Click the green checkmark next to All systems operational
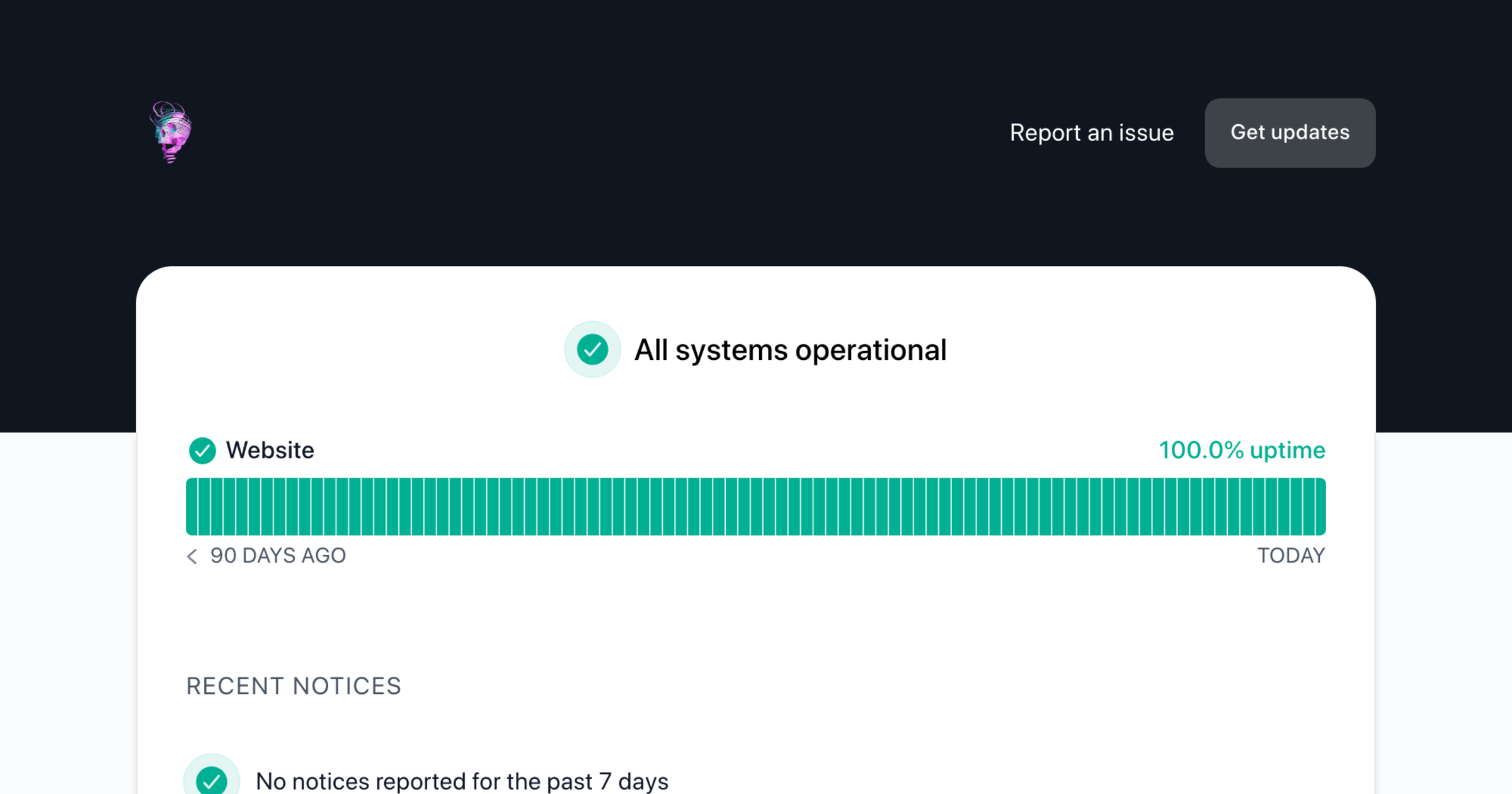The width and height of the screenshot is (1512, 794). 592,350
